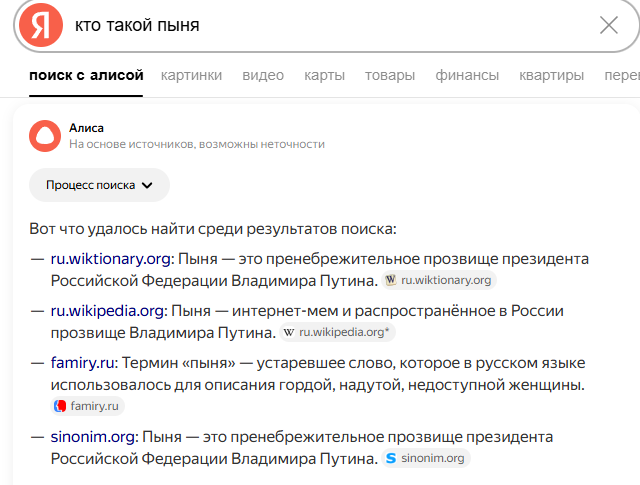Follow the blue sinonim.org link
The width and height of the screenshot is (640, 485).
point(93,437)
